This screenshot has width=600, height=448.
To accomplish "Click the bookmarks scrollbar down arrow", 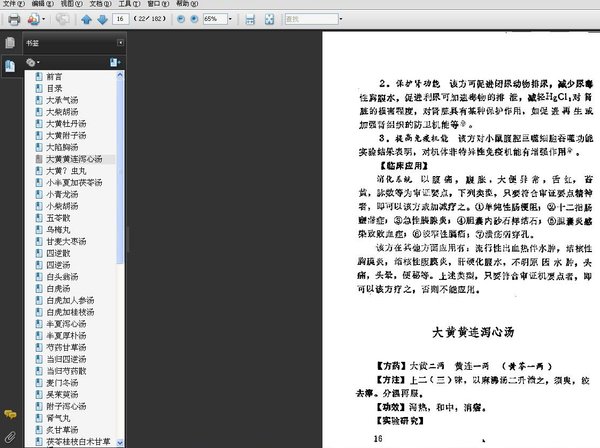I will (120, 443).
